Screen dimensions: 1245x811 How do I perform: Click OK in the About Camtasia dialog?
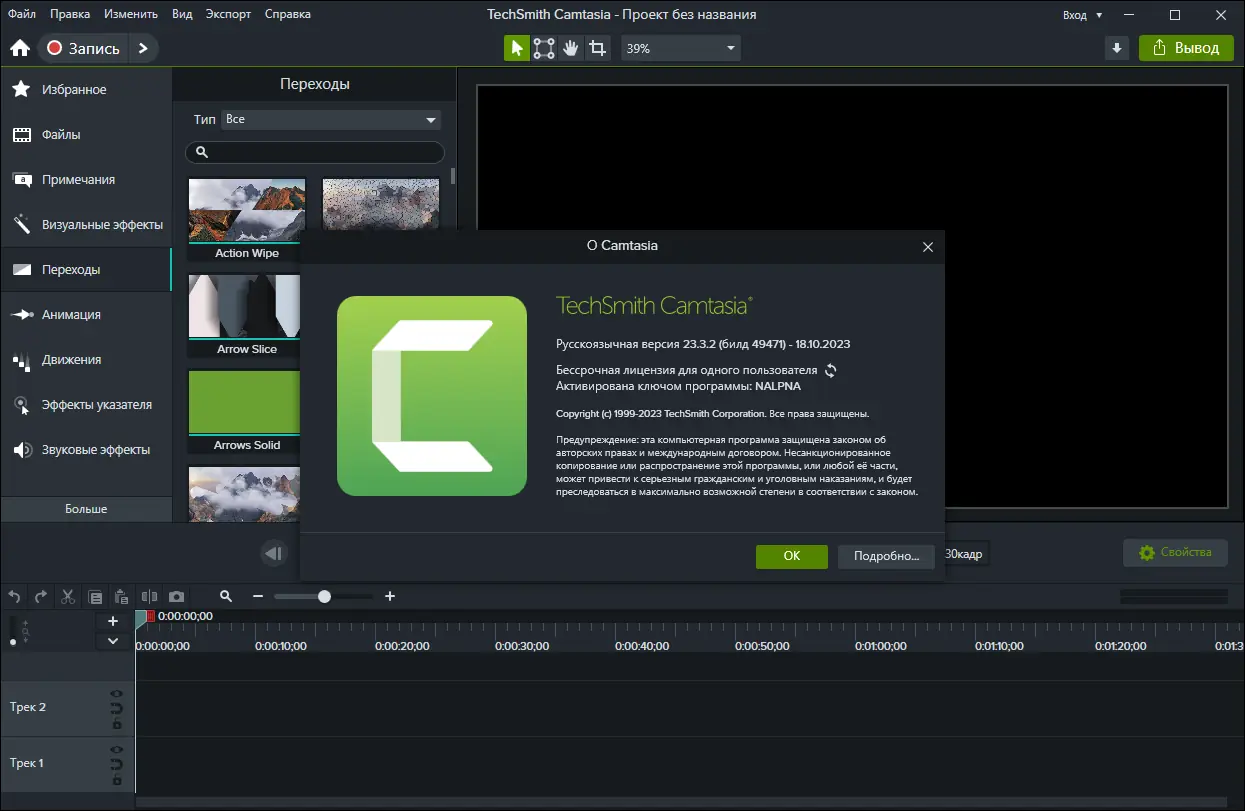792,556
